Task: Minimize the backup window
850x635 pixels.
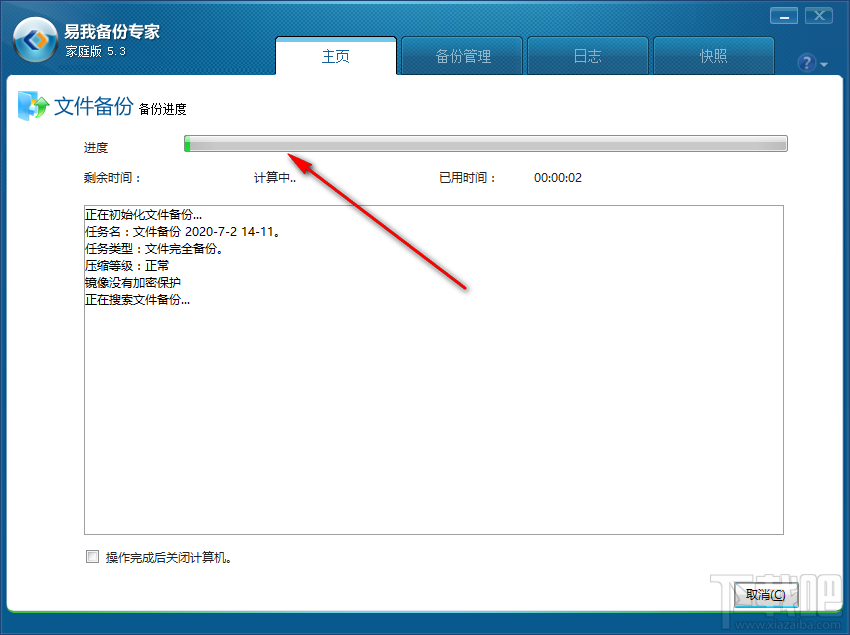Action: click(783, 16)
